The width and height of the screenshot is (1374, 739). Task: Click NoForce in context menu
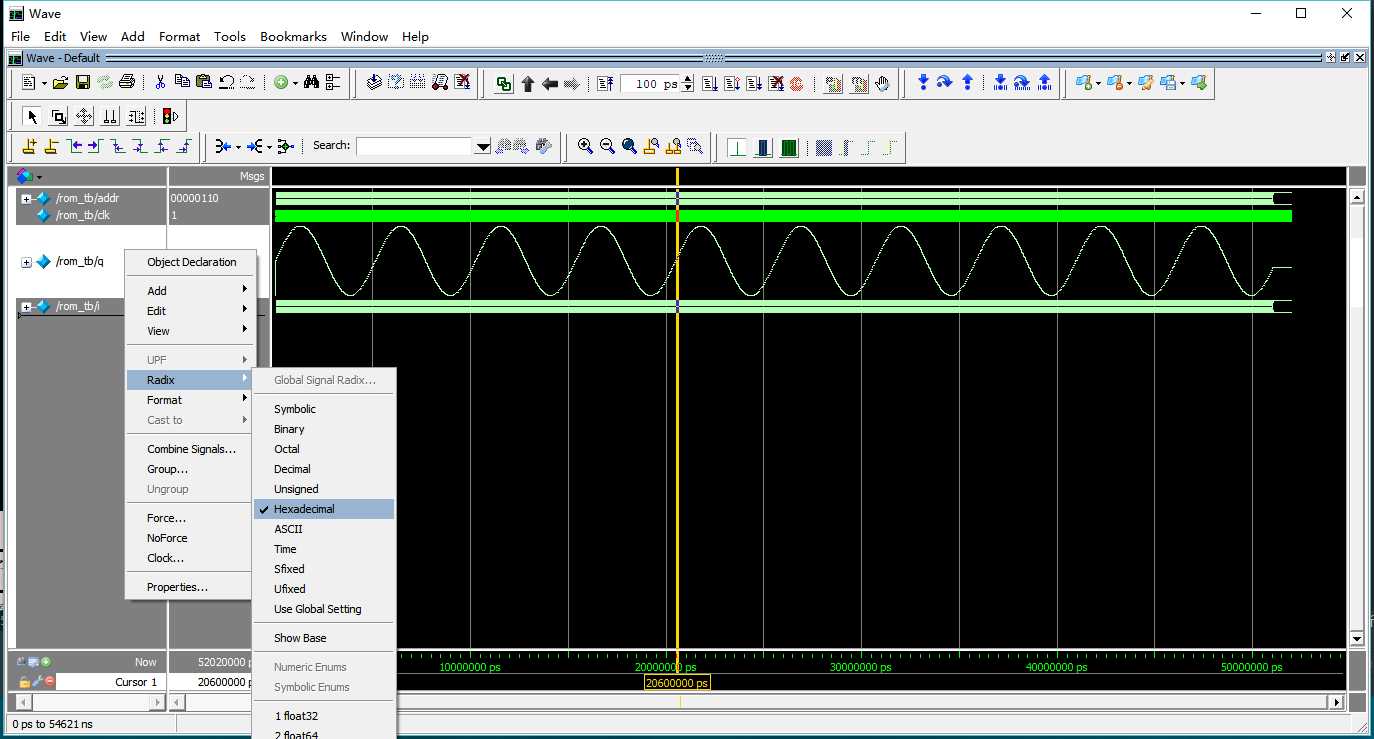coord(190,538)
